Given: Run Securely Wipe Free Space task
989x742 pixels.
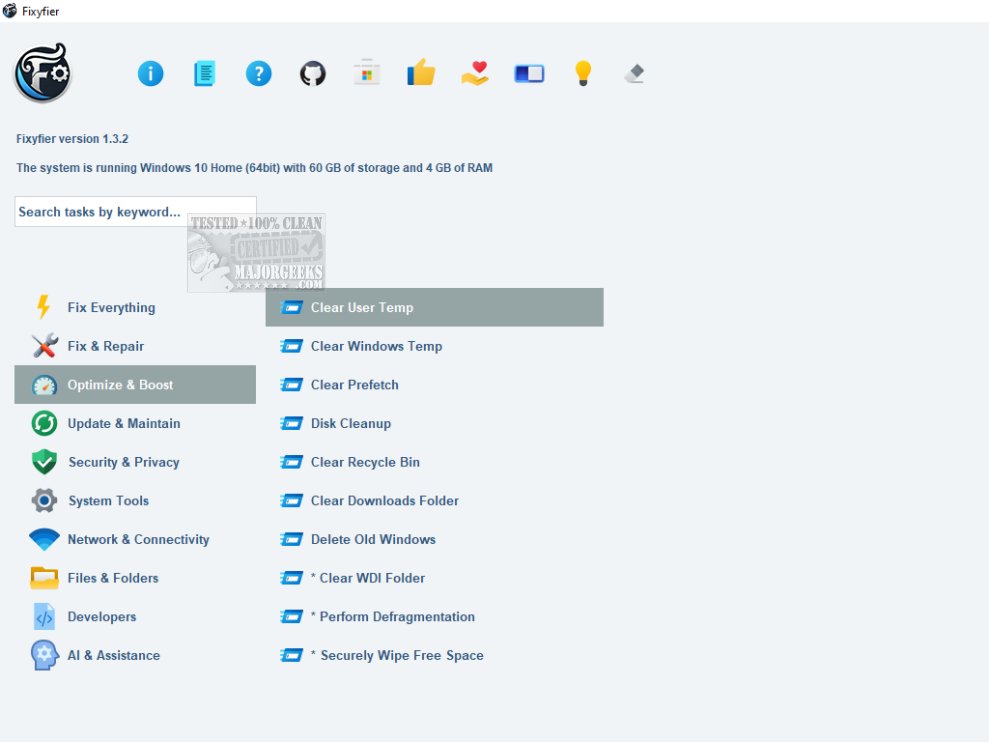Looking at the screenshot, I should [x=435, y=655].
